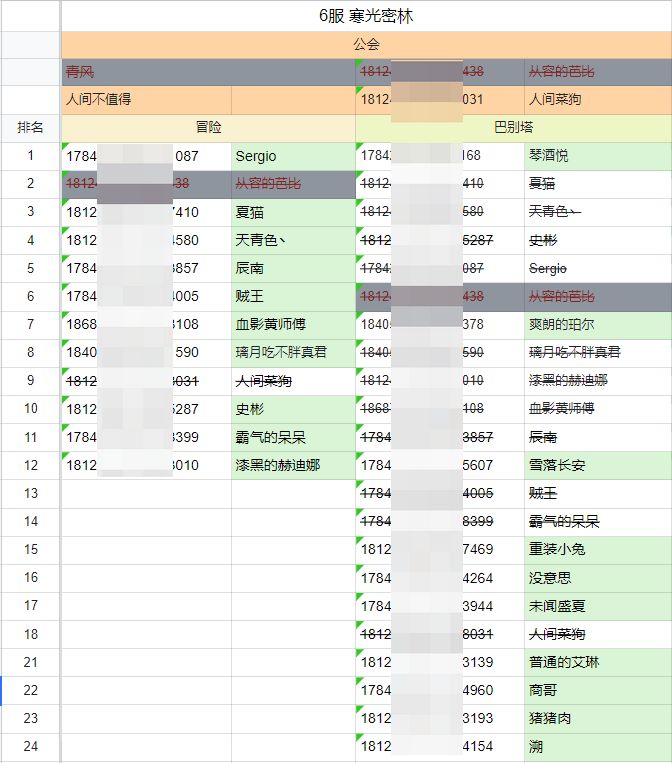Select '漆黑的赫迪娜' in rank 12 冒险
This screenshot has height=763, width=672.
(293, 465)
